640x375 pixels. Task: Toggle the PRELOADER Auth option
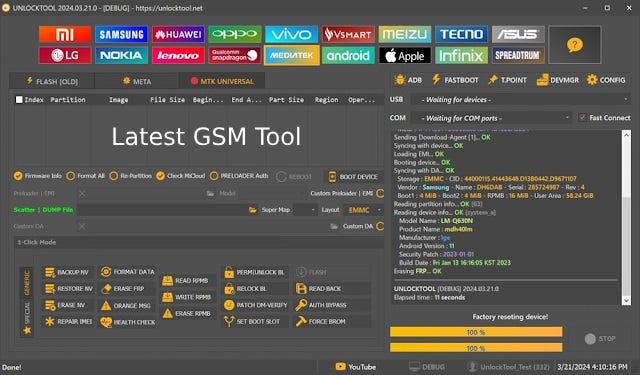(239, 176)
